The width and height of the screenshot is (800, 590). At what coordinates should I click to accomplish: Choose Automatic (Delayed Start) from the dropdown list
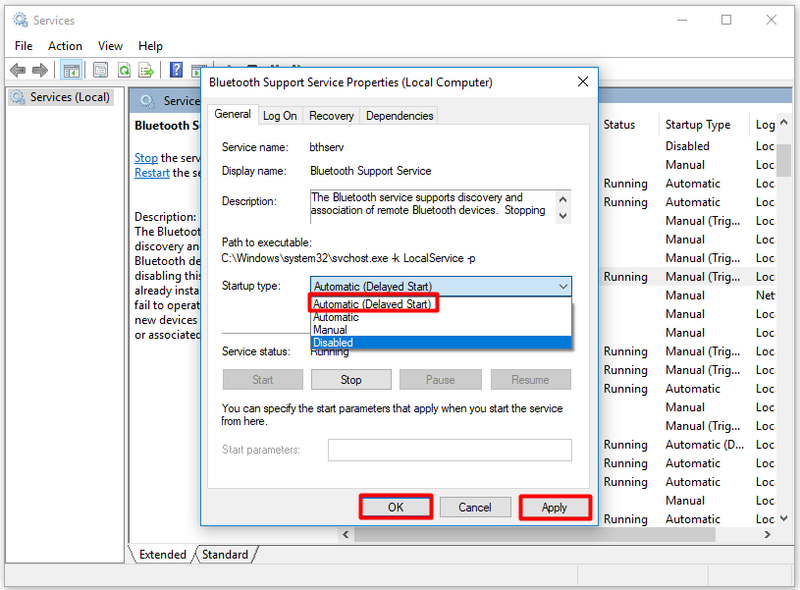372,304
